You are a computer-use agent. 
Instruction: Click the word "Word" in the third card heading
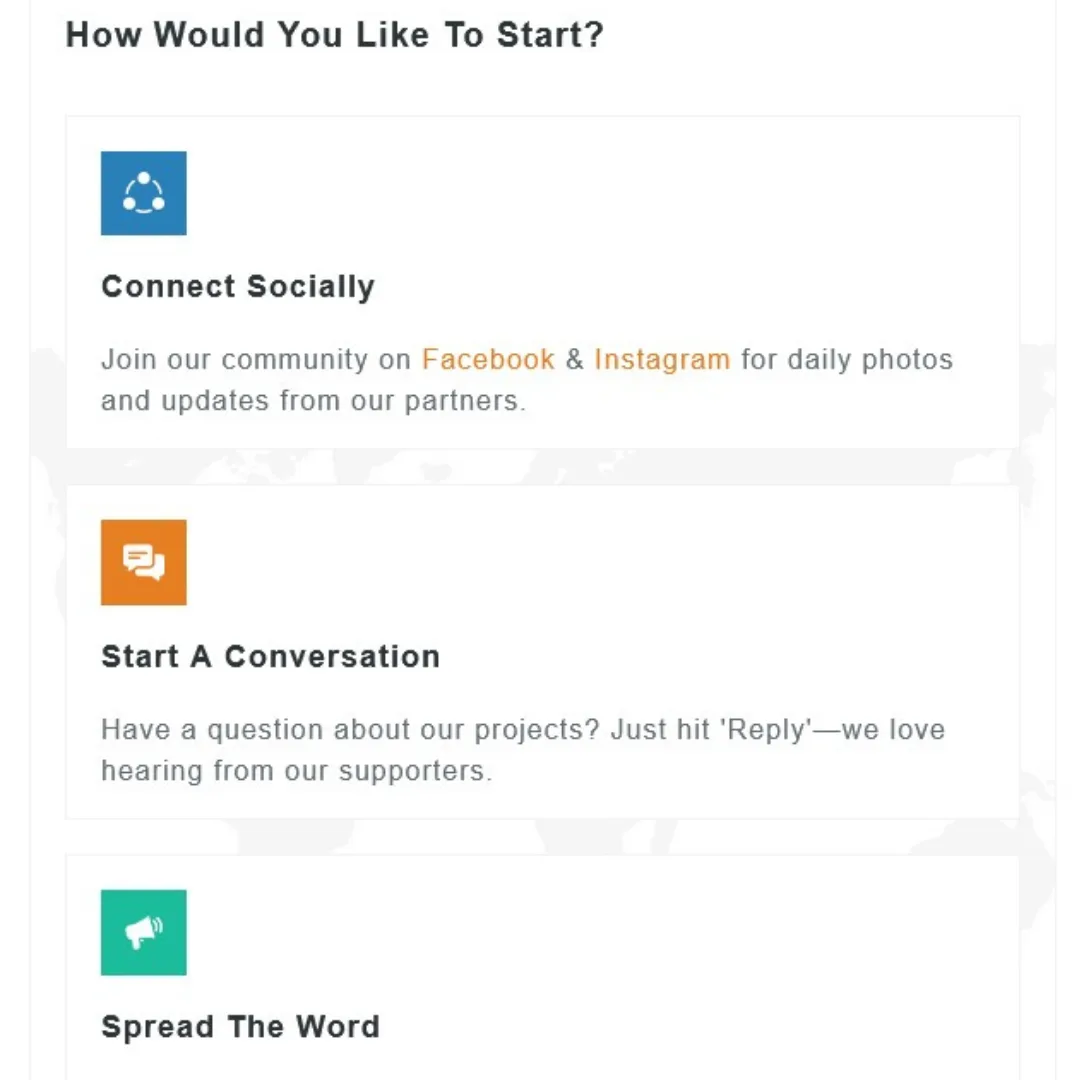[x=337, y=1027]
